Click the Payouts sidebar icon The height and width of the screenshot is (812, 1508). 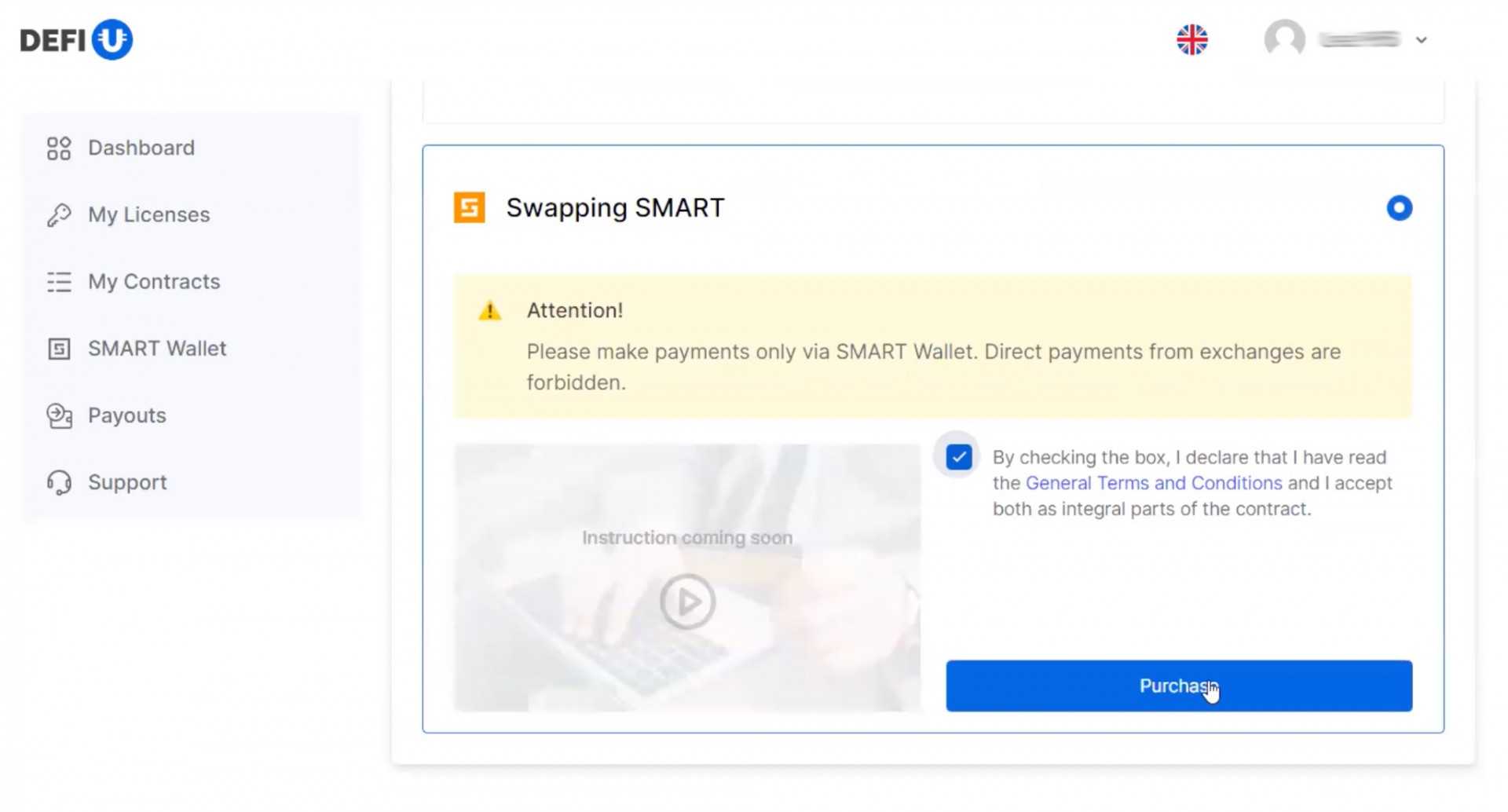tap(59, 415)
